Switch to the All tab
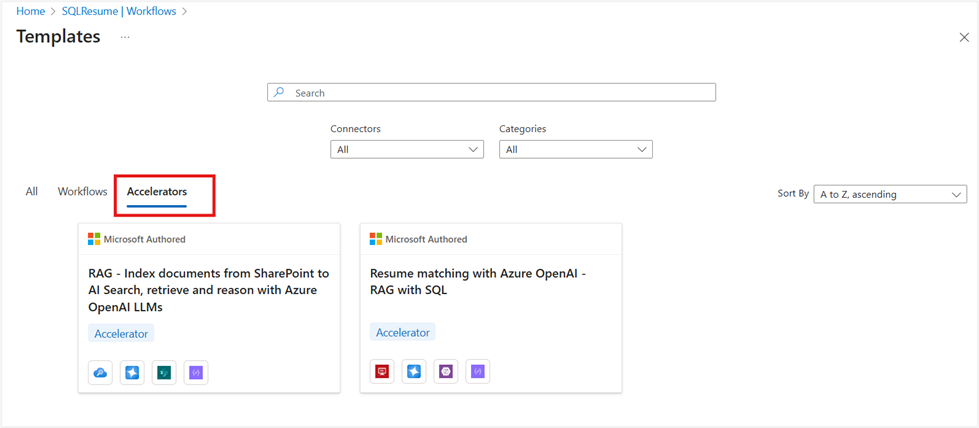The width and height of the screenshot is (979, 428). [x=32, y=192]
